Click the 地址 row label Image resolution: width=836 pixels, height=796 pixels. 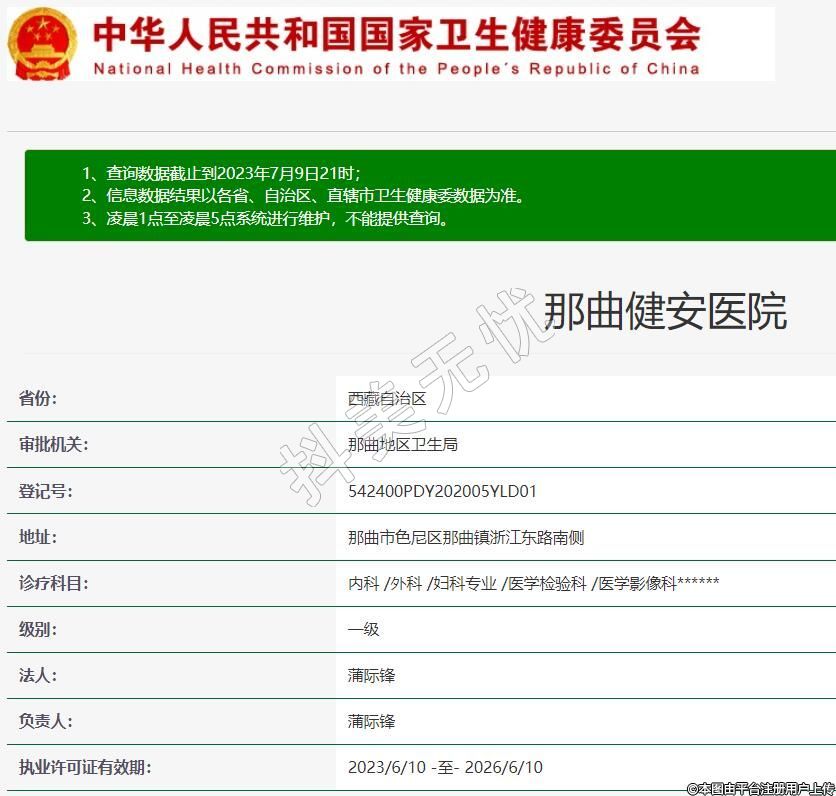pos(38,537)
